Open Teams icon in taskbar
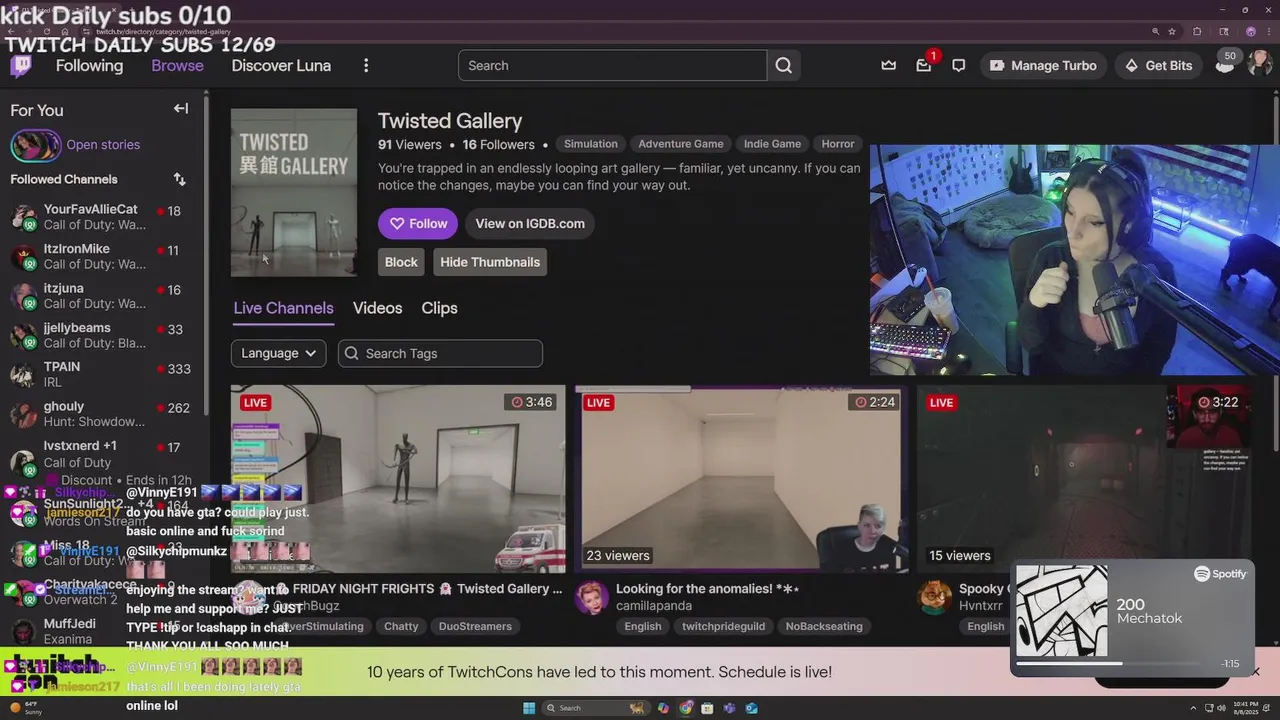1280x720 pixels. pos(729,708)
